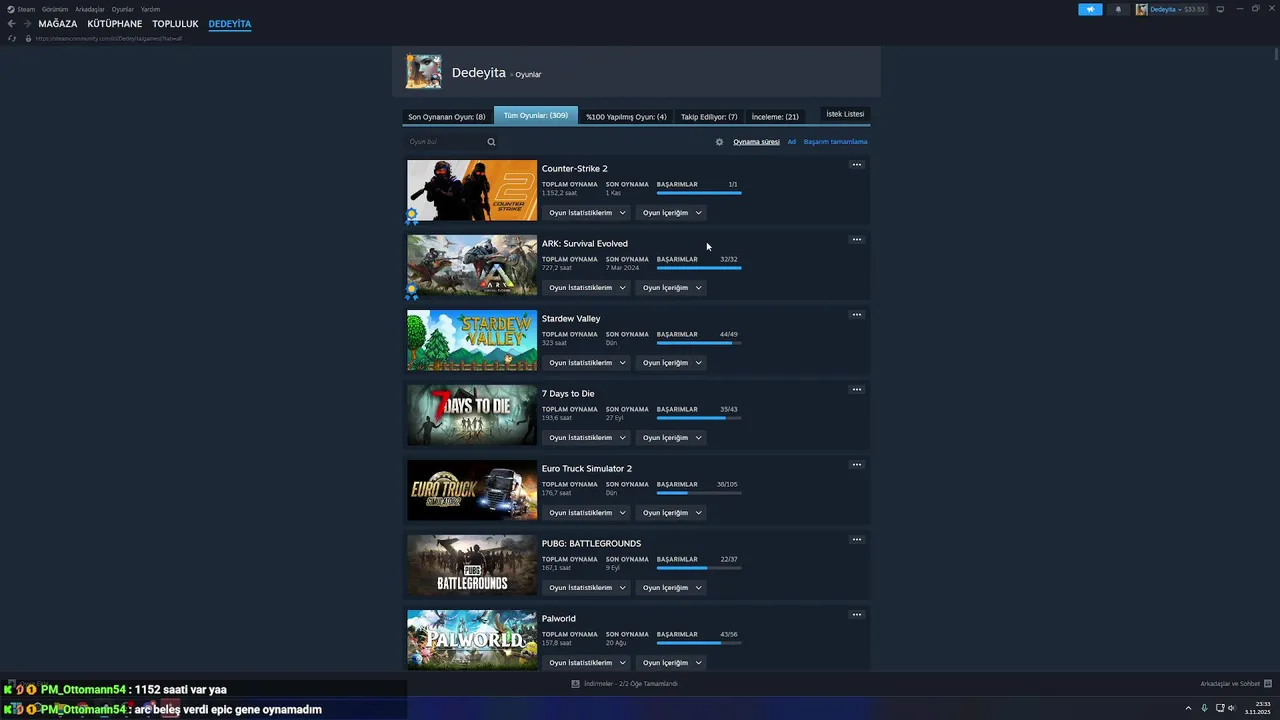The width and height of the screenshot is (1280, 720).
Task: Sort games by Ad
Action: tap(792, 142)
